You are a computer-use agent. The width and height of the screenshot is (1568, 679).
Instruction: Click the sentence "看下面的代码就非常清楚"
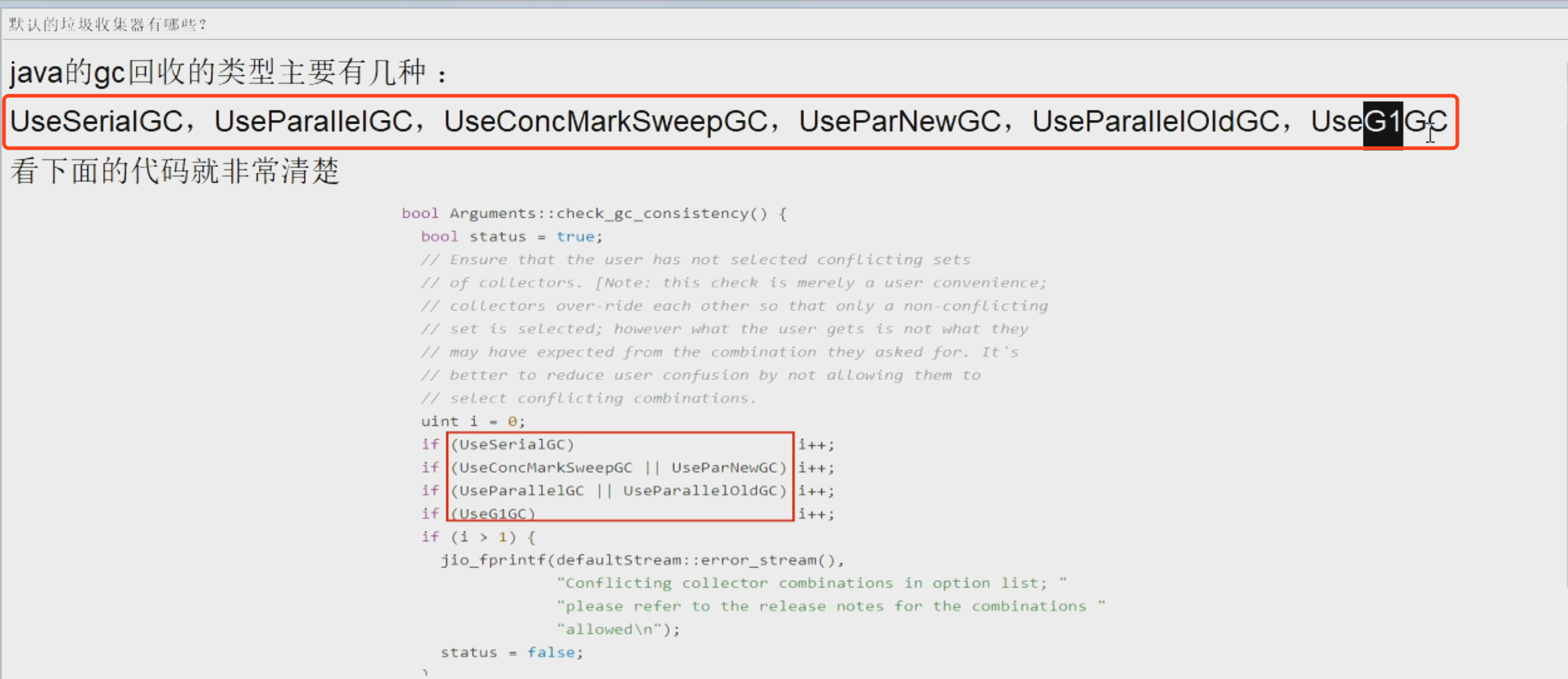[175, 171]
